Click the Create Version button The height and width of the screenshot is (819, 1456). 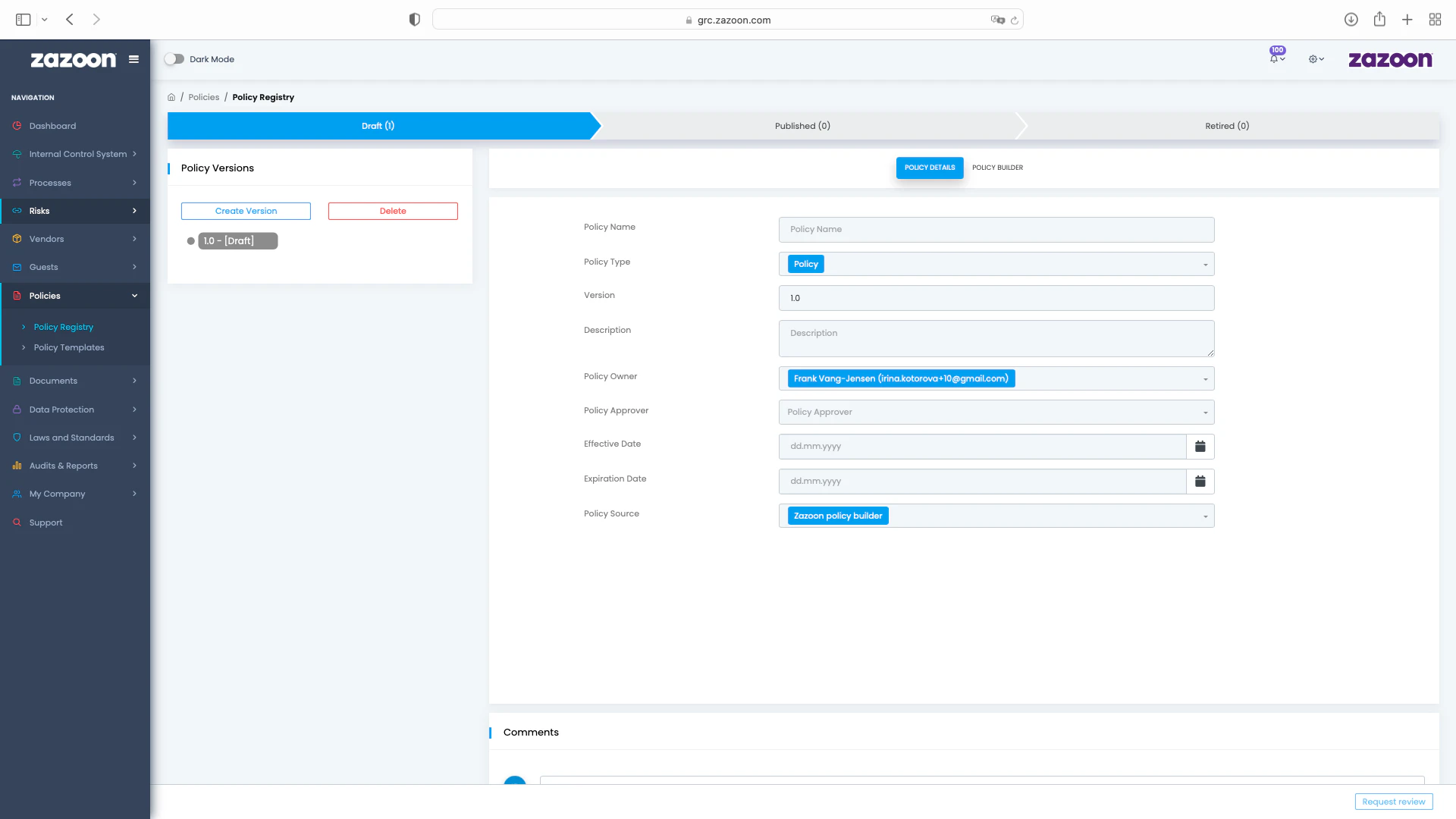(x=246, y=211)
